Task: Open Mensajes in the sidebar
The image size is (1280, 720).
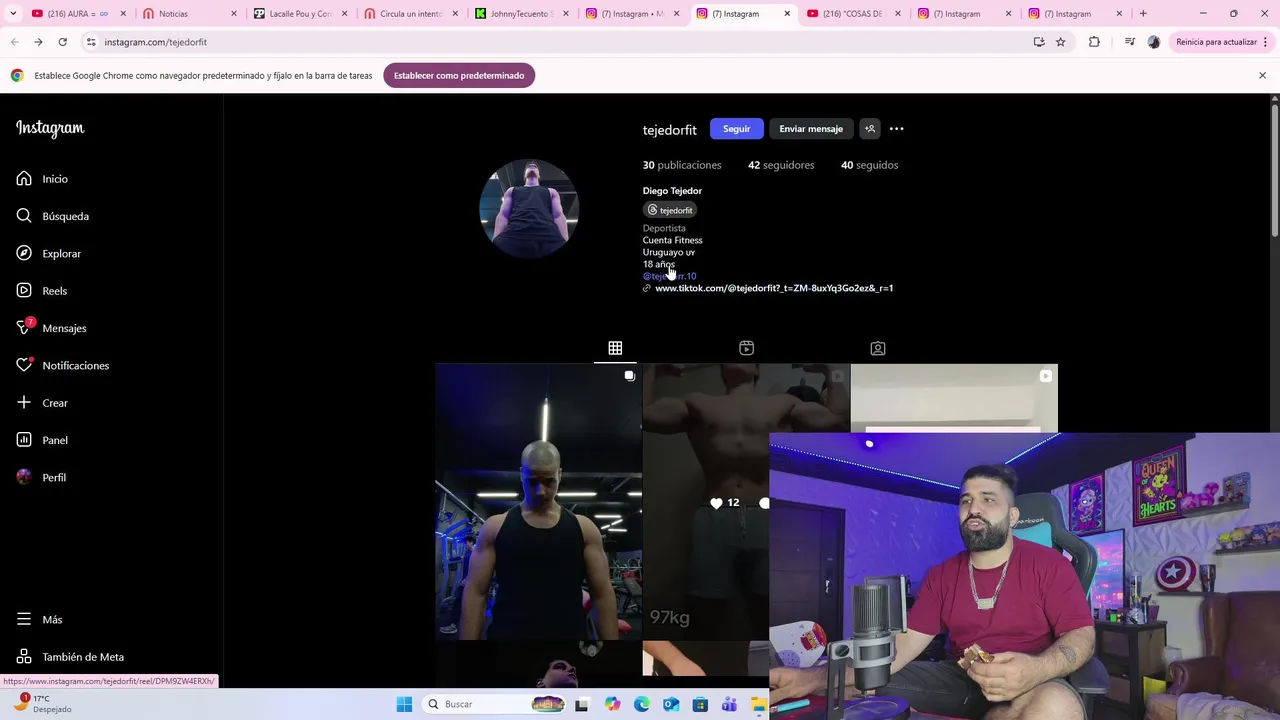Action: tap(51, 328)
